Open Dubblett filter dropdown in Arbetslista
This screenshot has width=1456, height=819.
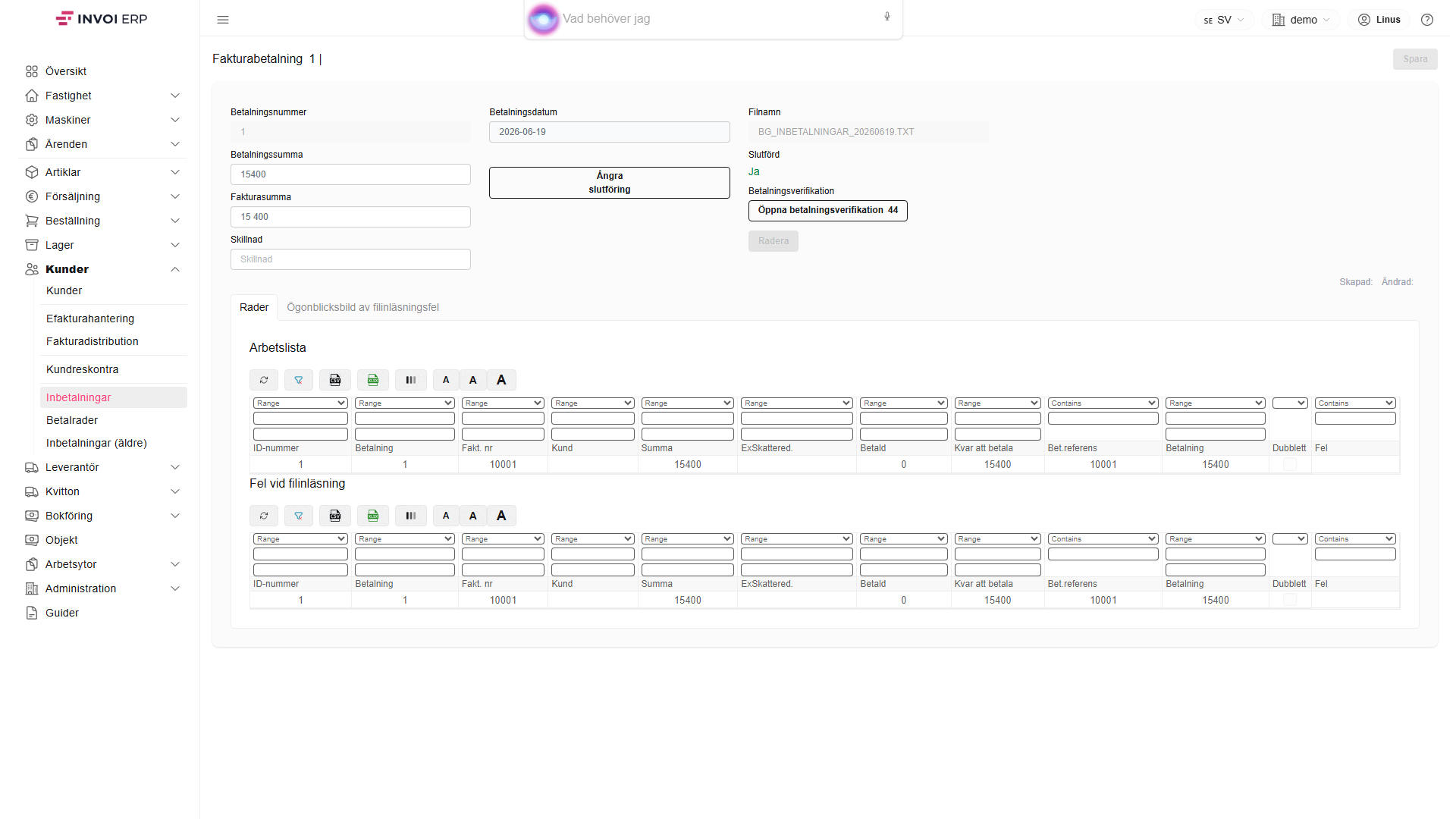click(1290, 403)
